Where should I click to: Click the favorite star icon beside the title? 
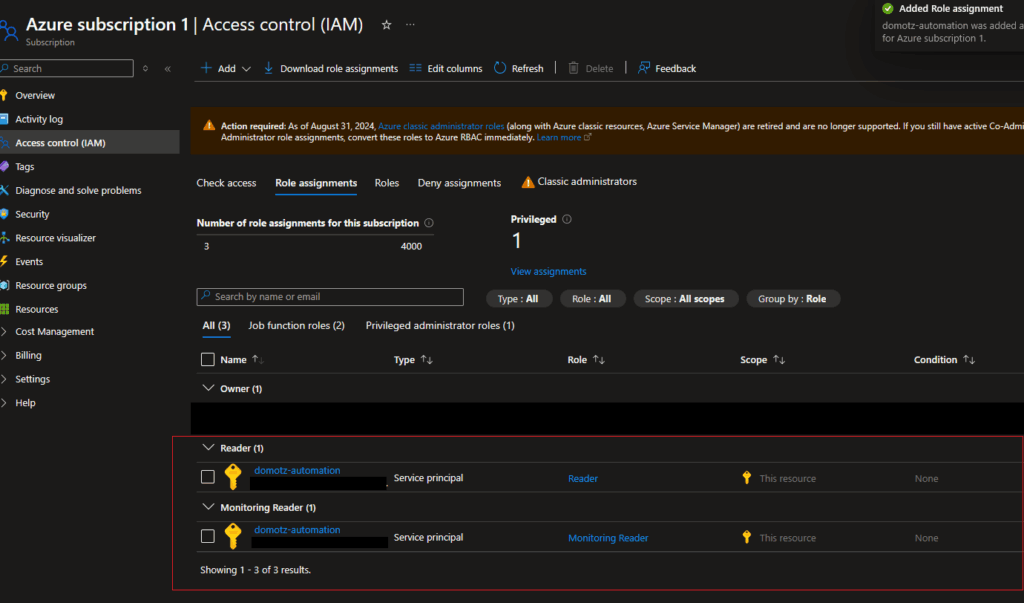coord(387,24)
